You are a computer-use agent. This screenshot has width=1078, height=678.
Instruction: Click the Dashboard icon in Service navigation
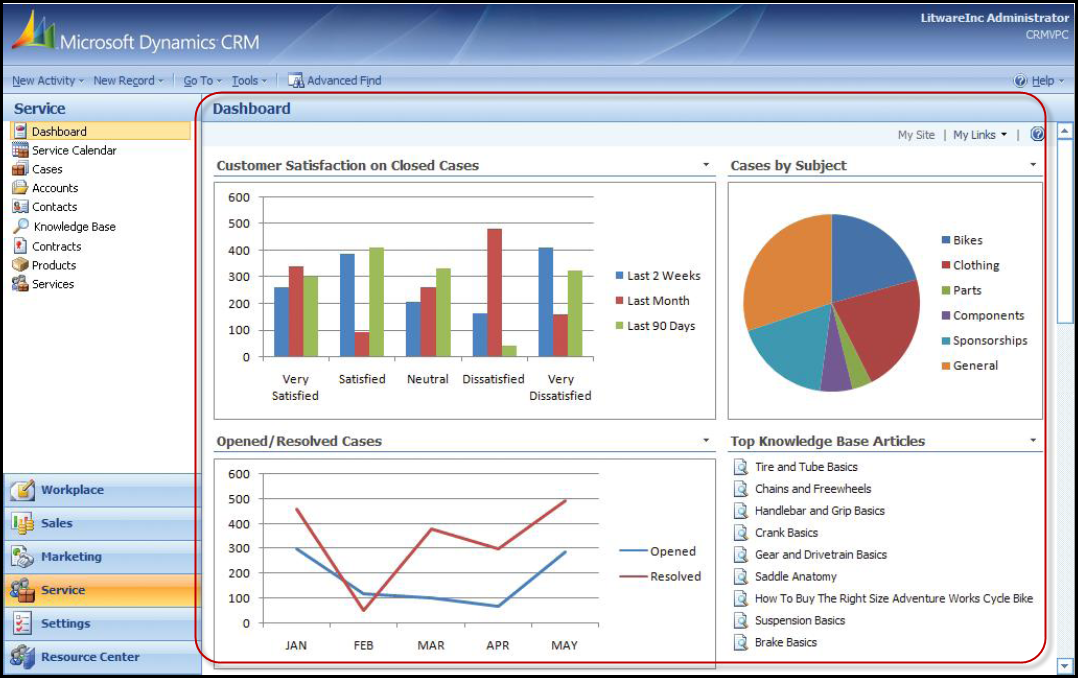21,131
